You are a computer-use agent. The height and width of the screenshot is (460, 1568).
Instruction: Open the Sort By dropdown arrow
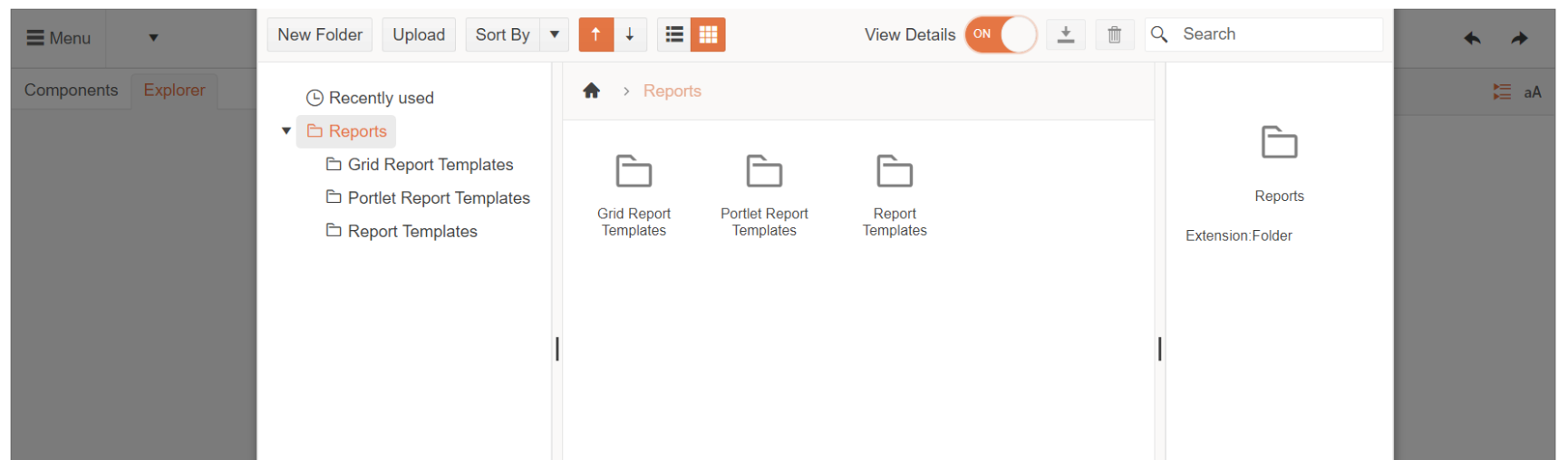pos(555,34)
